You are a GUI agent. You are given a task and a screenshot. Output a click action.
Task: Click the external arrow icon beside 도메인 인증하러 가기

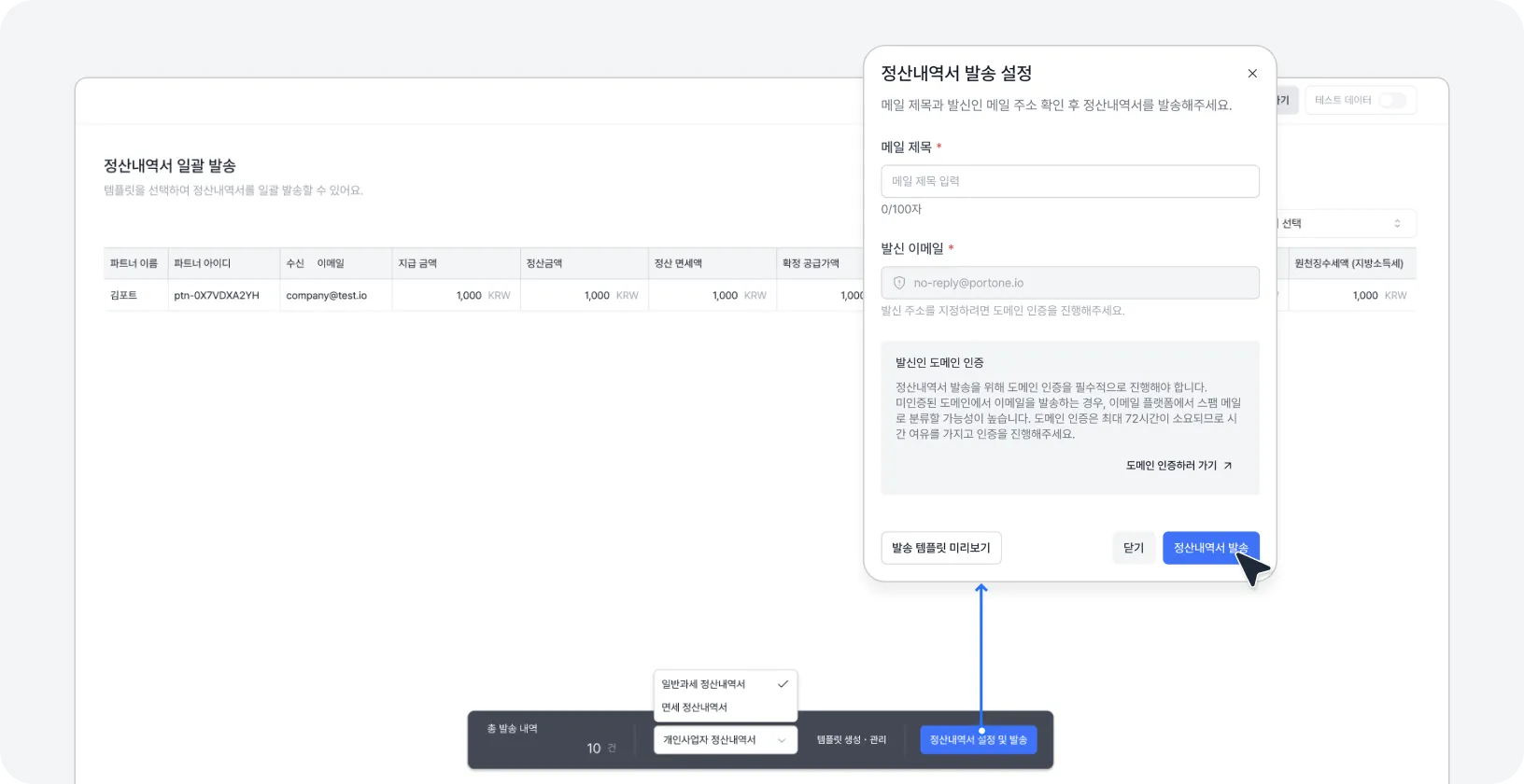tap(1228, 466)
